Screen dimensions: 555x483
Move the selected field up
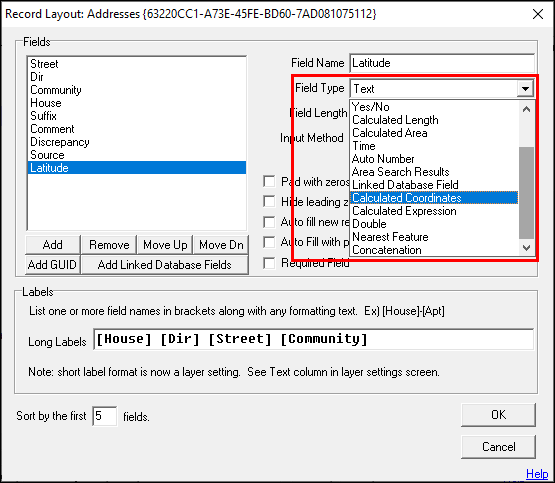165,245
